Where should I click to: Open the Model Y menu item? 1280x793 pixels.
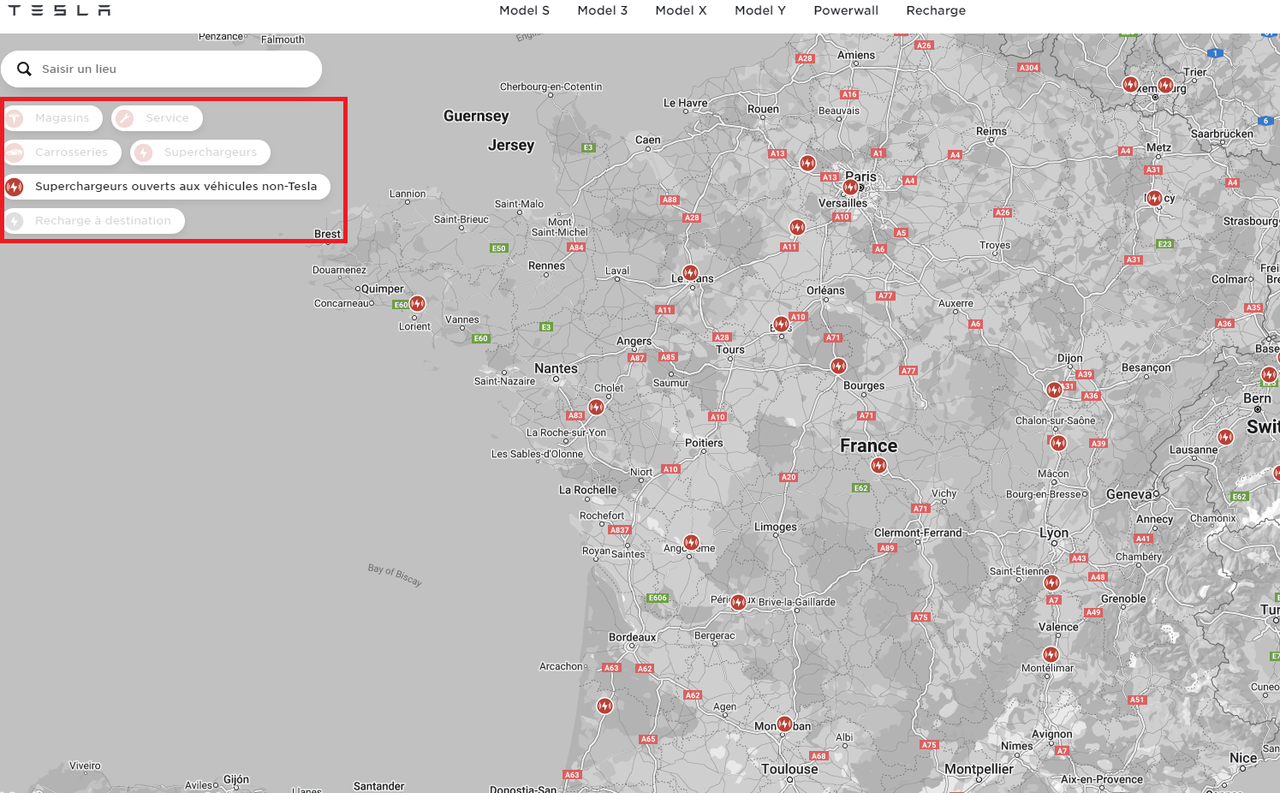(x=760, y=10)
